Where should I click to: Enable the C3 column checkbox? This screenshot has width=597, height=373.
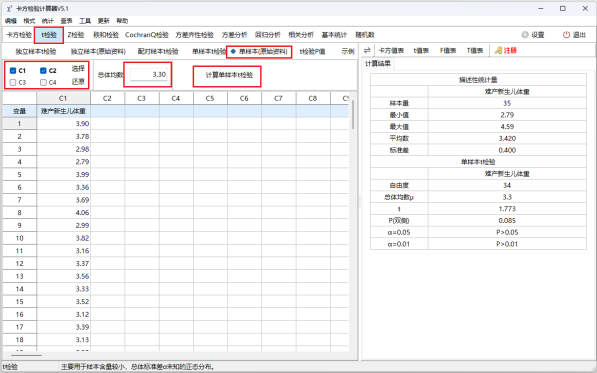coord(13,82)
